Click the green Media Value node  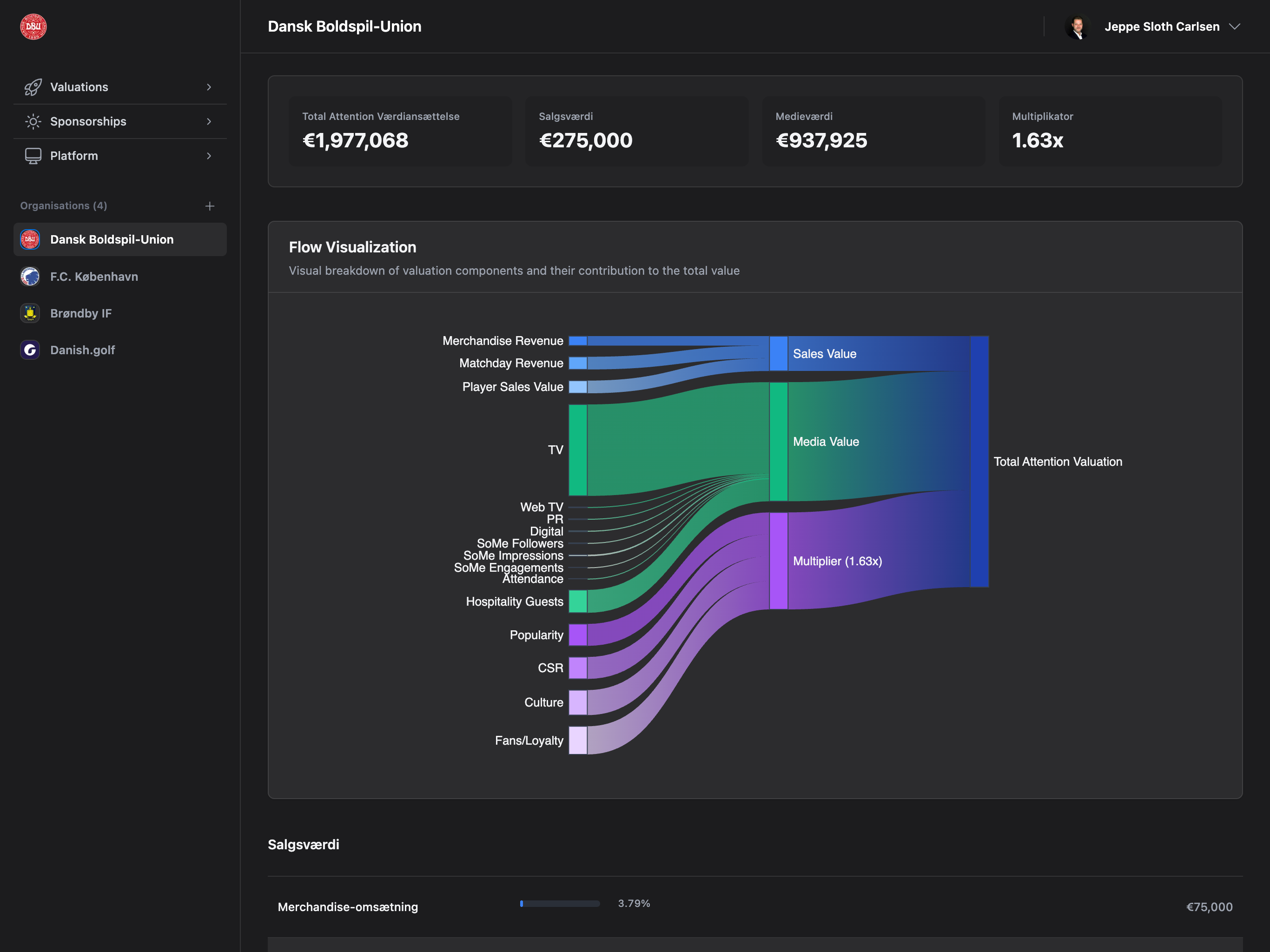(778, 442)
